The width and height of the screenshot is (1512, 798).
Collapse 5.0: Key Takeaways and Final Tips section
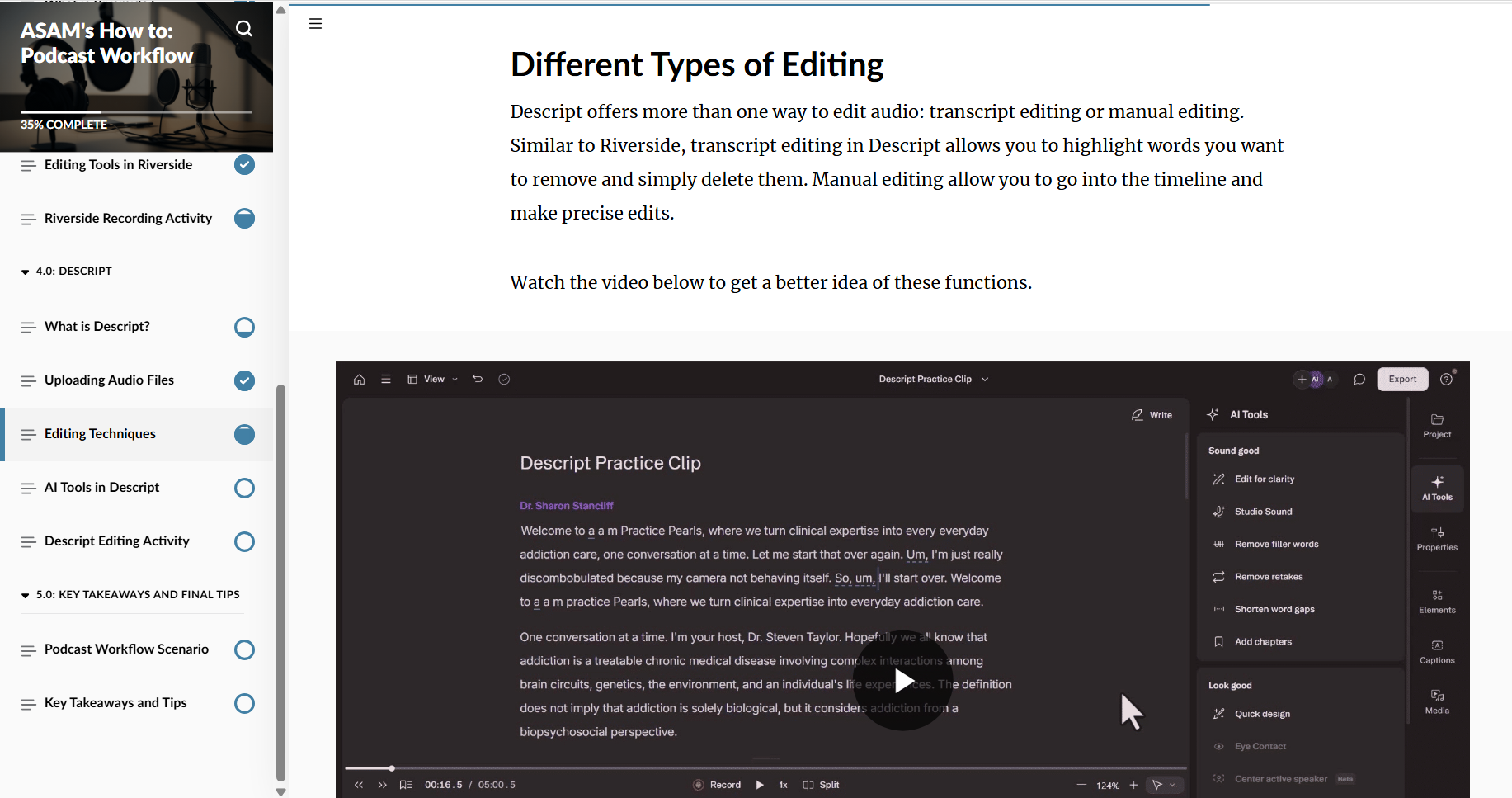pyautogui.click(x=130, y=595)
